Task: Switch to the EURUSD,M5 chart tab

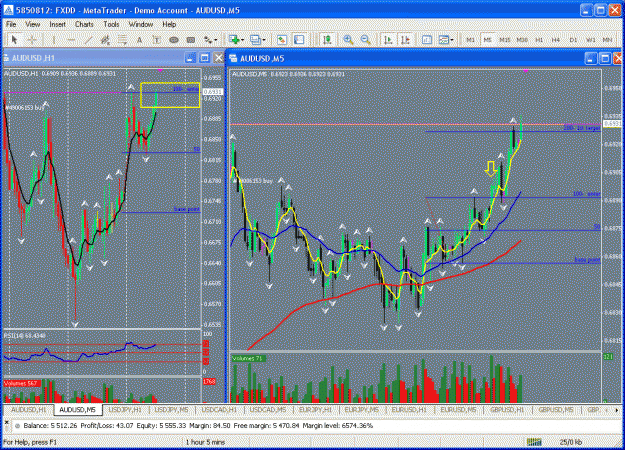Action: pyautogui.click(x=458, y=410)
